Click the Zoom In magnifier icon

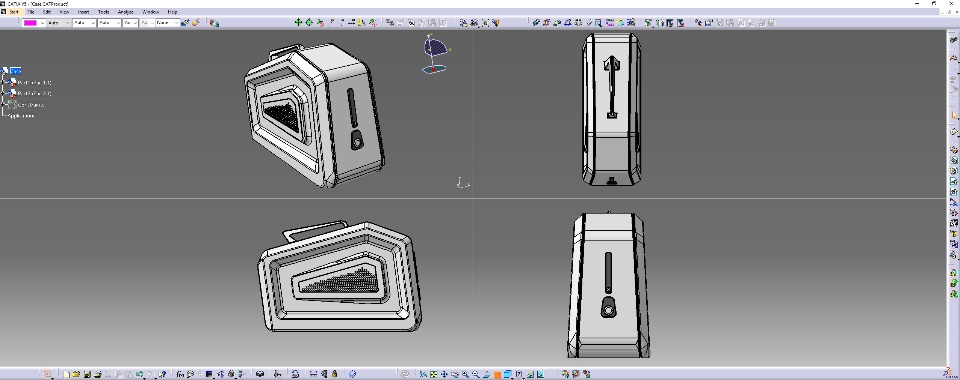tap(465, 374)
